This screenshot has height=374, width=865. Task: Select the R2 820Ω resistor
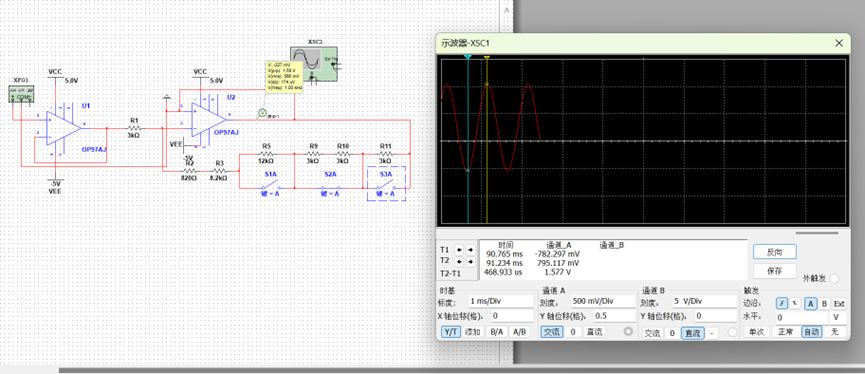[x=189, y=171]
